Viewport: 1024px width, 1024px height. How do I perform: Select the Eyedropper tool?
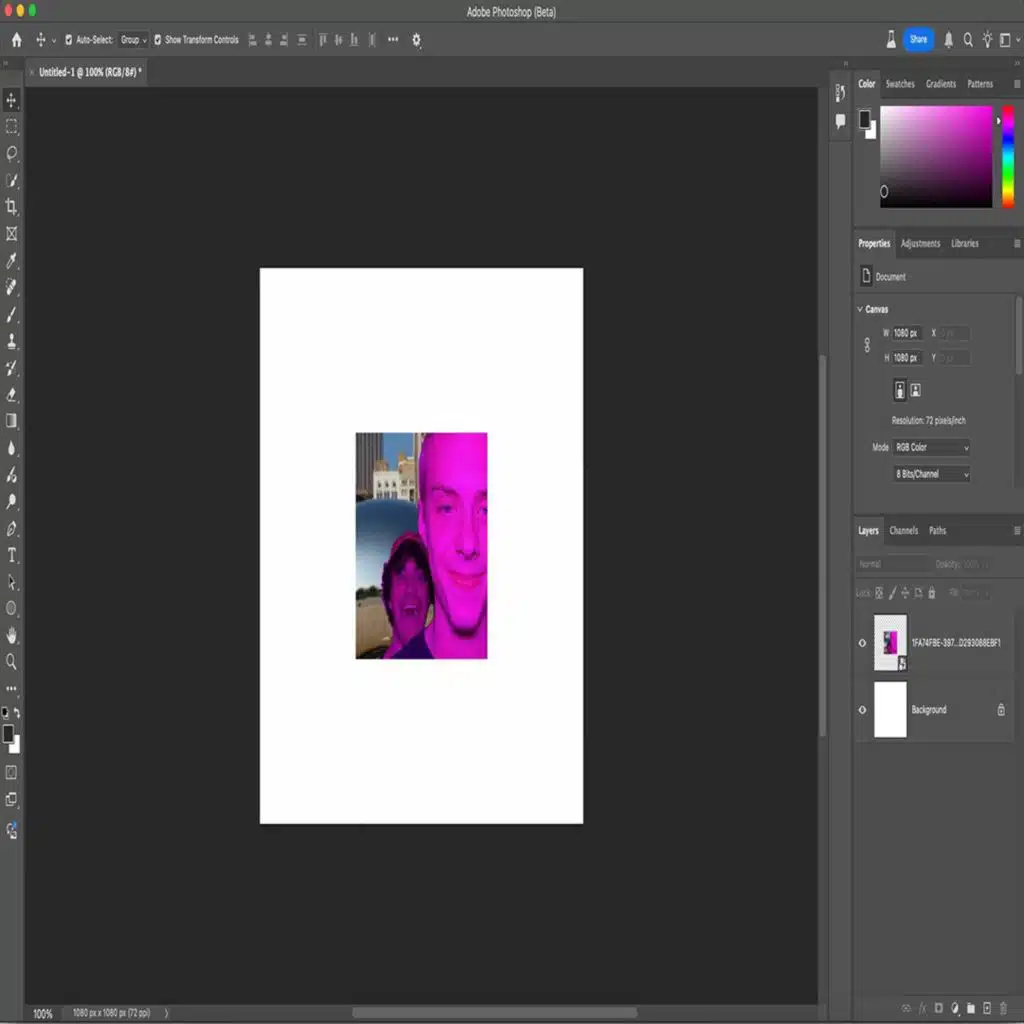(x=12, y=261)
